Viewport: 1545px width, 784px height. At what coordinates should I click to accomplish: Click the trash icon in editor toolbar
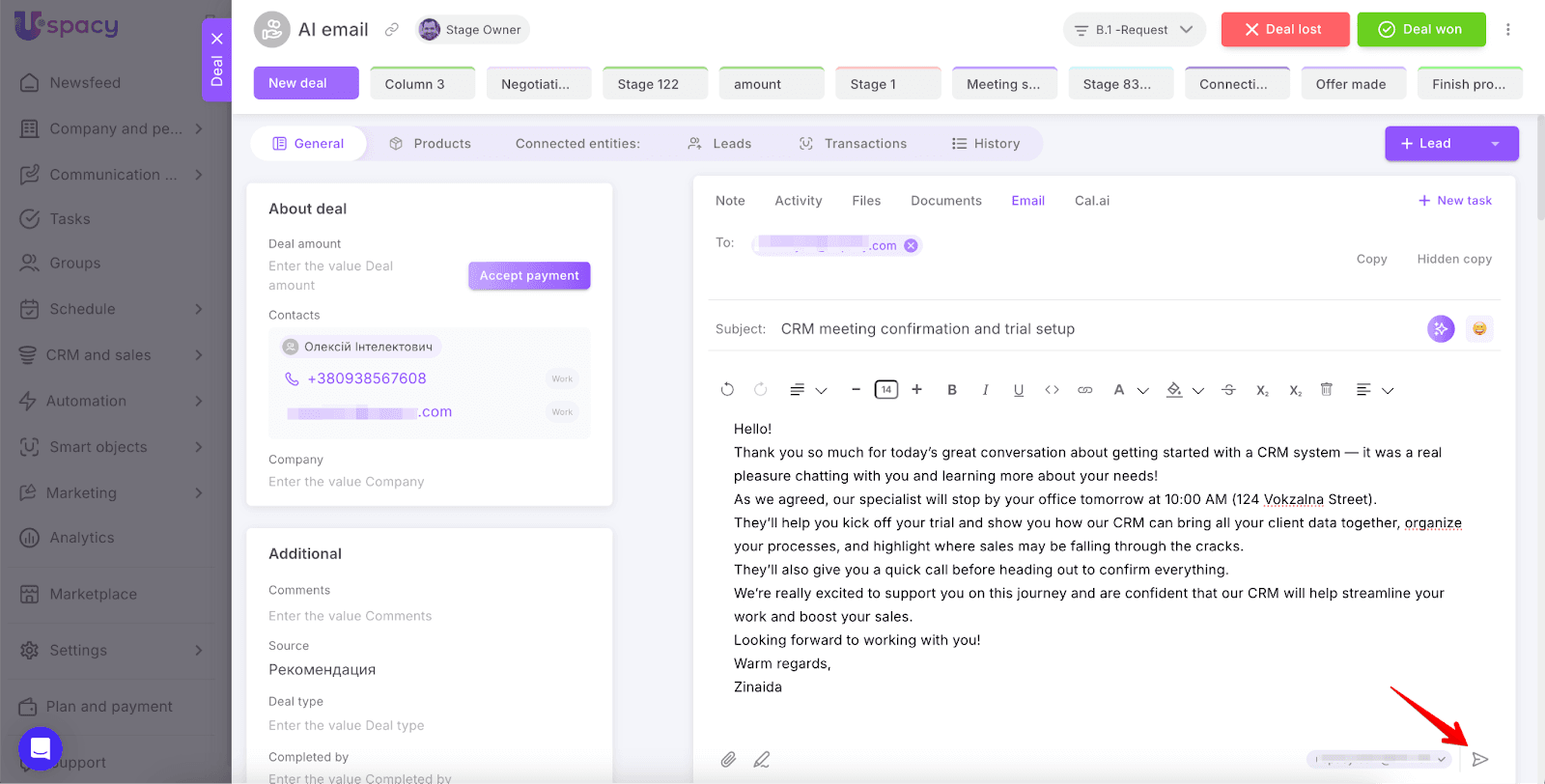(x=1326, y=390)
